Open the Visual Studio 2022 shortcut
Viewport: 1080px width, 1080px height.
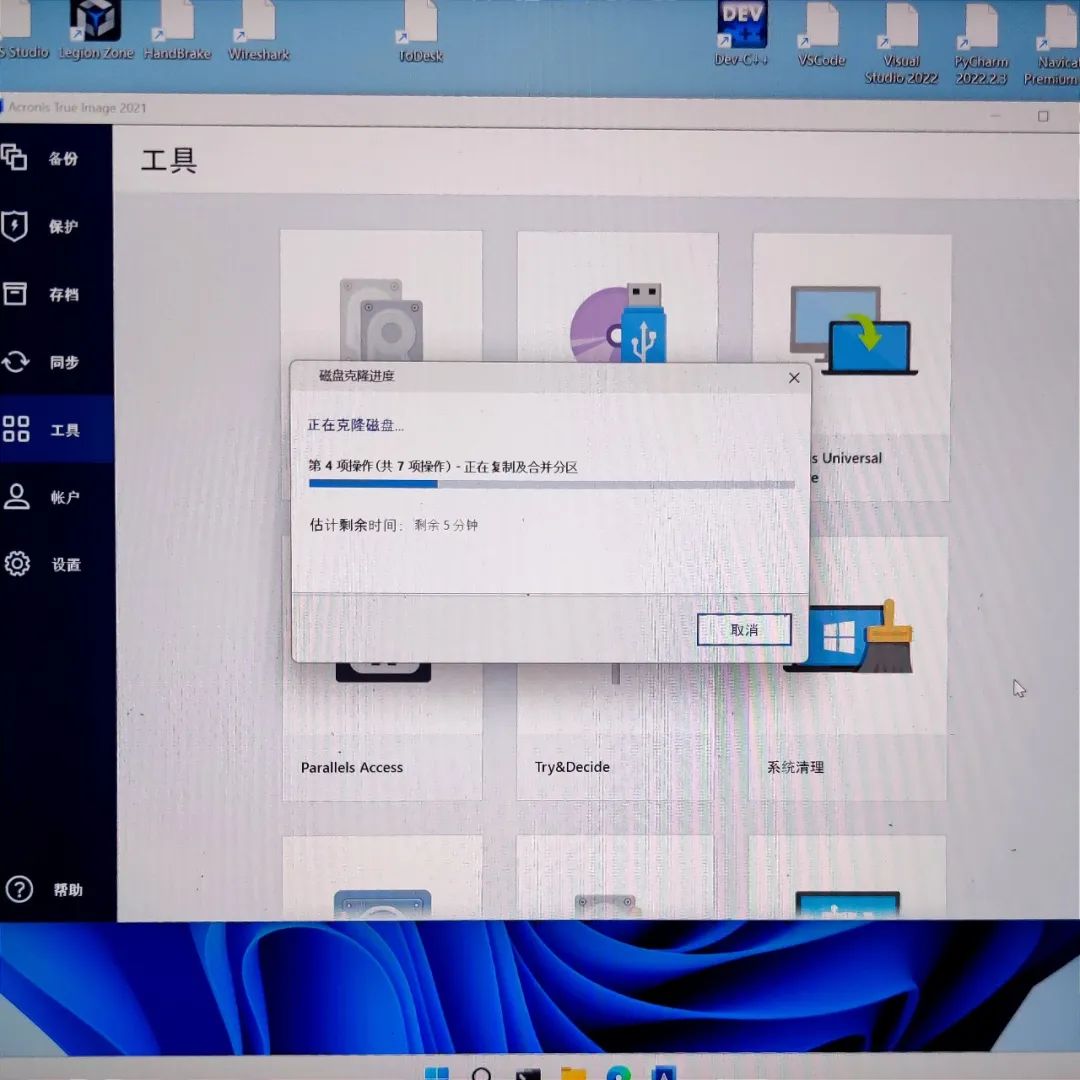901,45
